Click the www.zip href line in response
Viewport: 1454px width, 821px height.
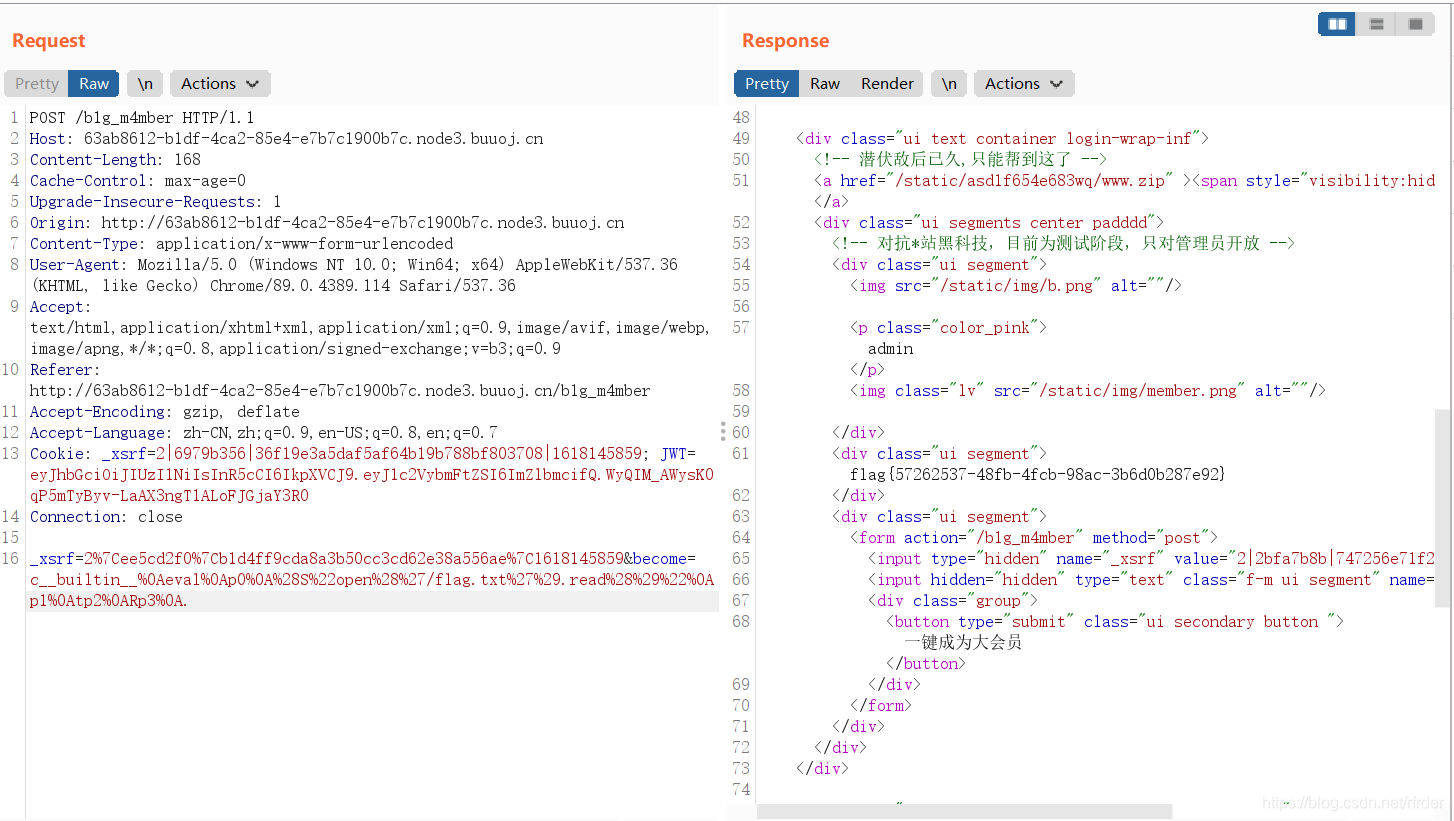[x=1124, y=181]
